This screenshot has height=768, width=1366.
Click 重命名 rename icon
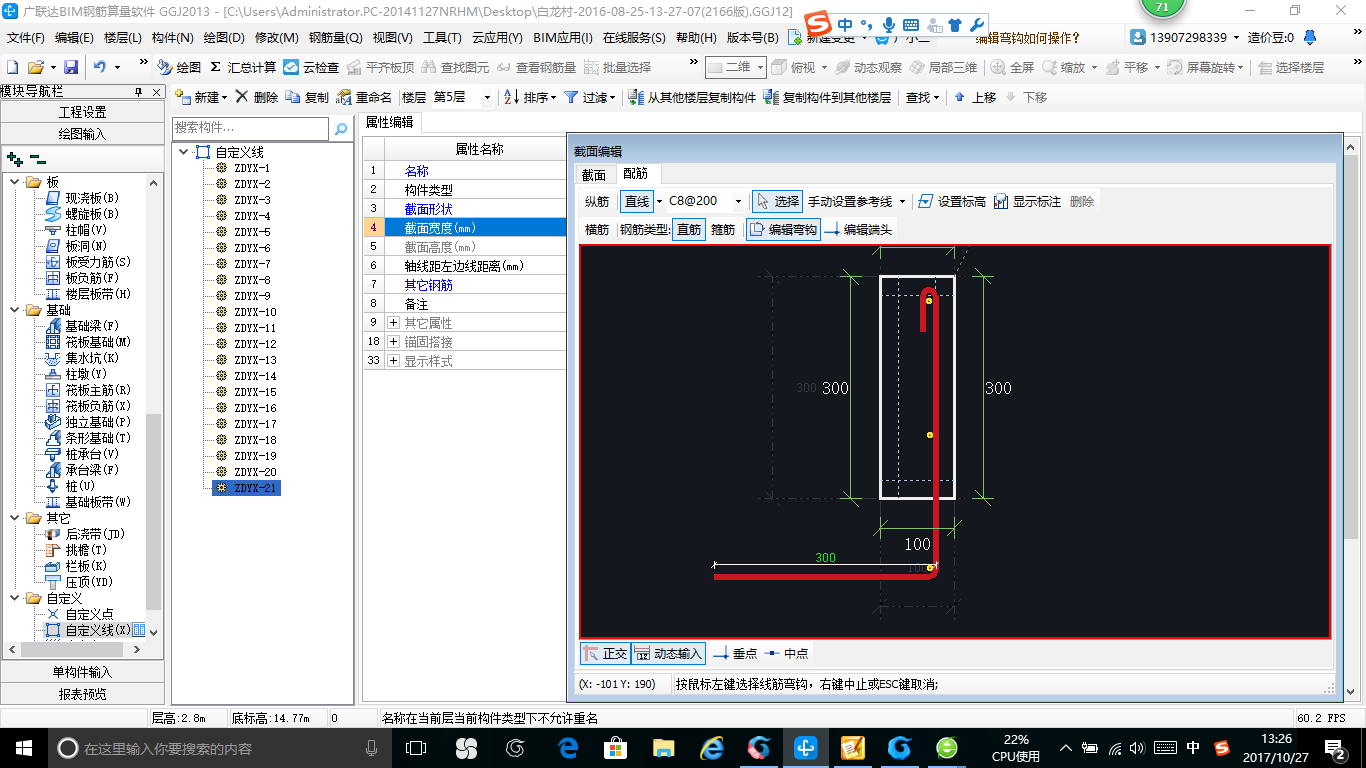click(x=364, y=97)
